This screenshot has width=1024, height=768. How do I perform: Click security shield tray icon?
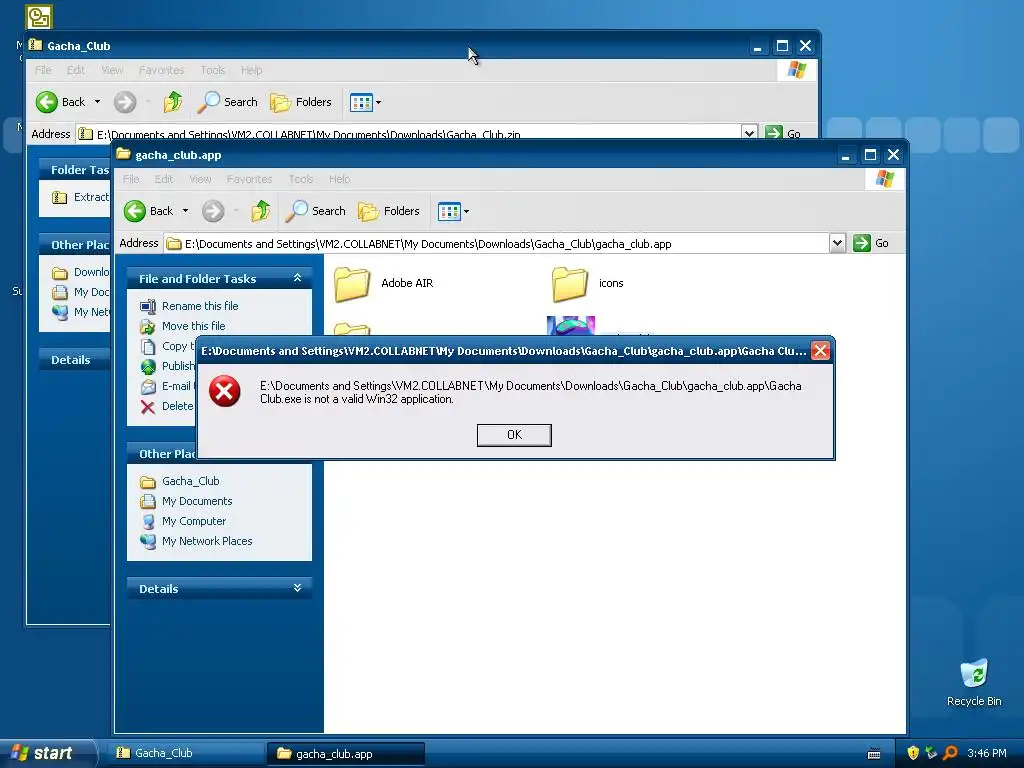[x=913, y=753]
